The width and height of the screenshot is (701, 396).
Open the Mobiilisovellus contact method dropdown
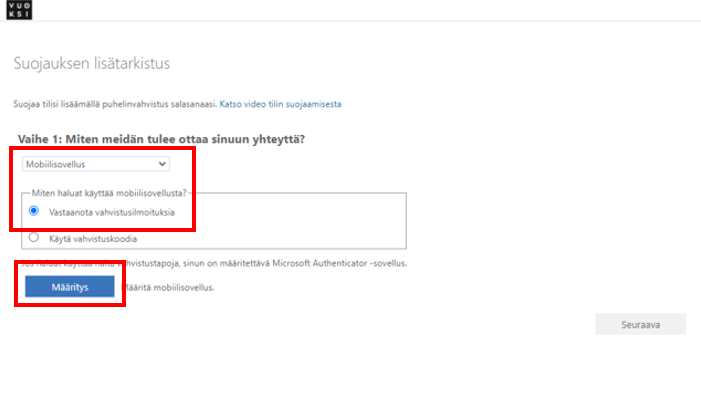tap(96, 164)
